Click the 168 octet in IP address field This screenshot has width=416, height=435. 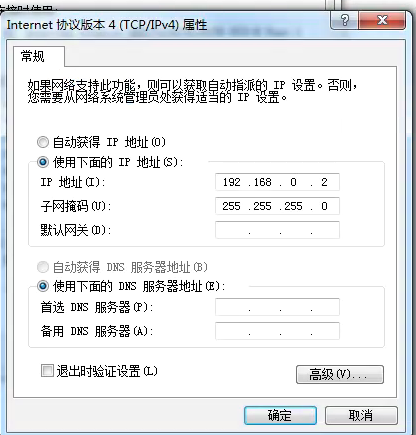pyautogui.click(x=262, y=182)
